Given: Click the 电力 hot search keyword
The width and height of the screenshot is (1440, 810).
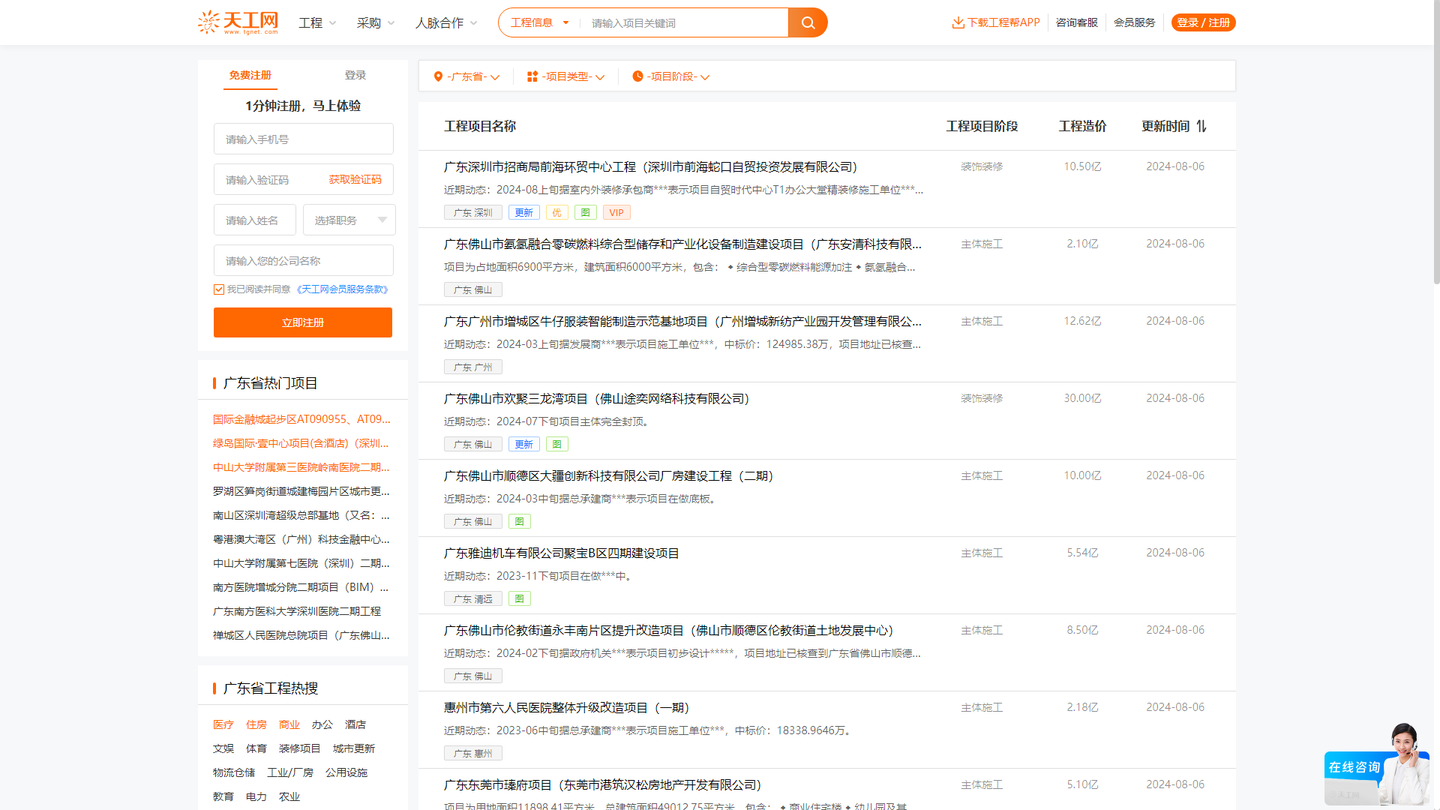Looking at the screenshot, I should click(x=256, y=797).
